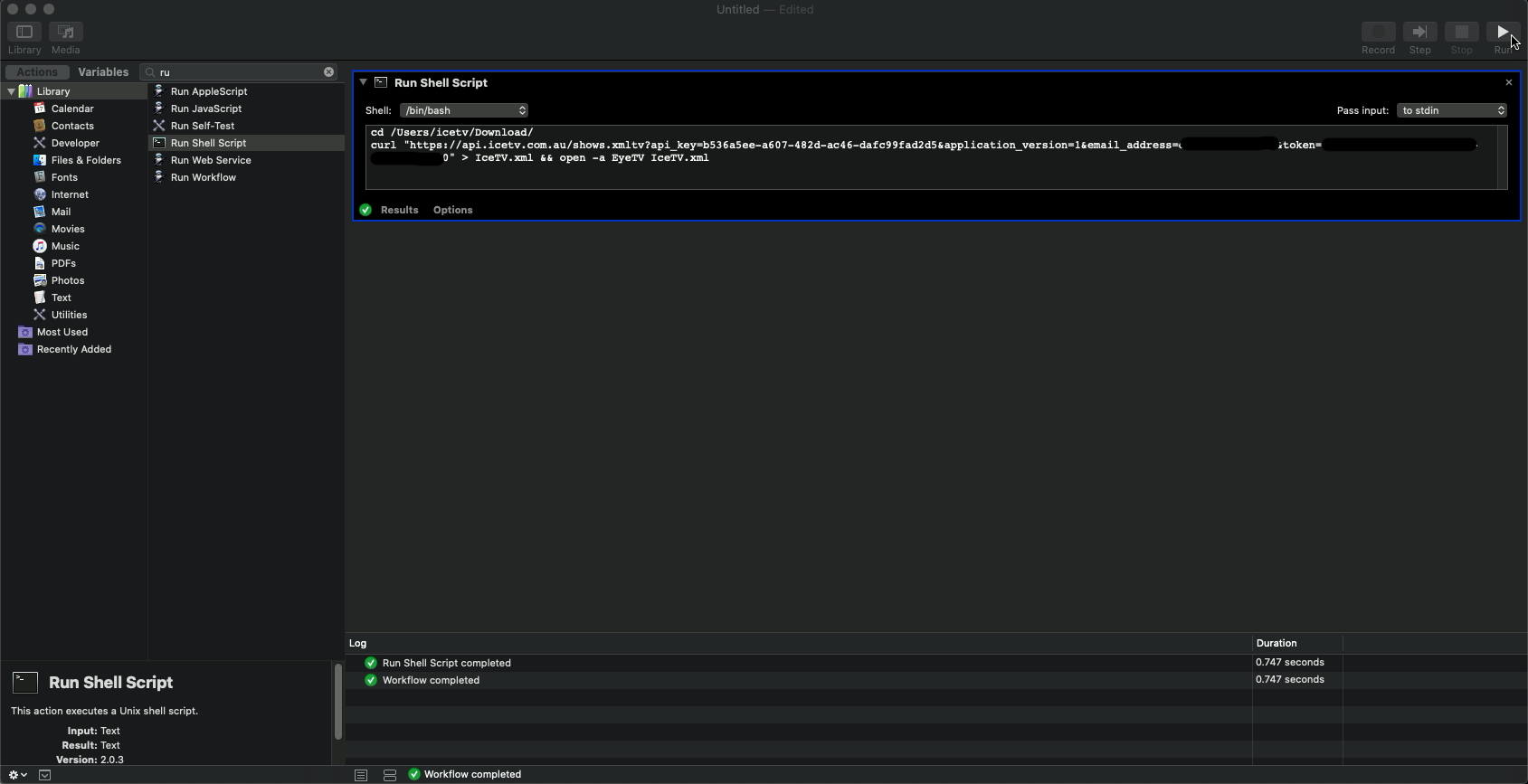The image size is (1528, 784).
Task: Click the Step toolbar button
Action: pyautogui.click(x=1419, y=32)
